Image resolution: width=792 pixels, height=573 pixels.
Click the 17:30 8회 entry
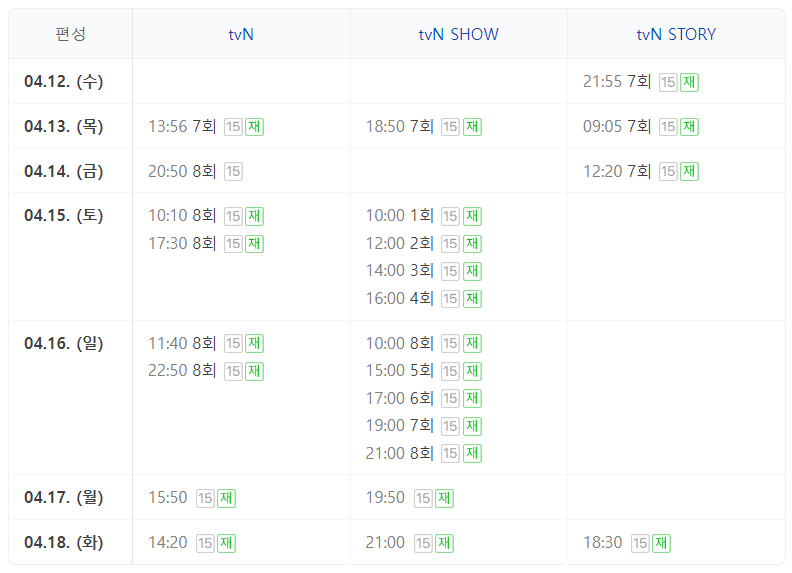182,244
